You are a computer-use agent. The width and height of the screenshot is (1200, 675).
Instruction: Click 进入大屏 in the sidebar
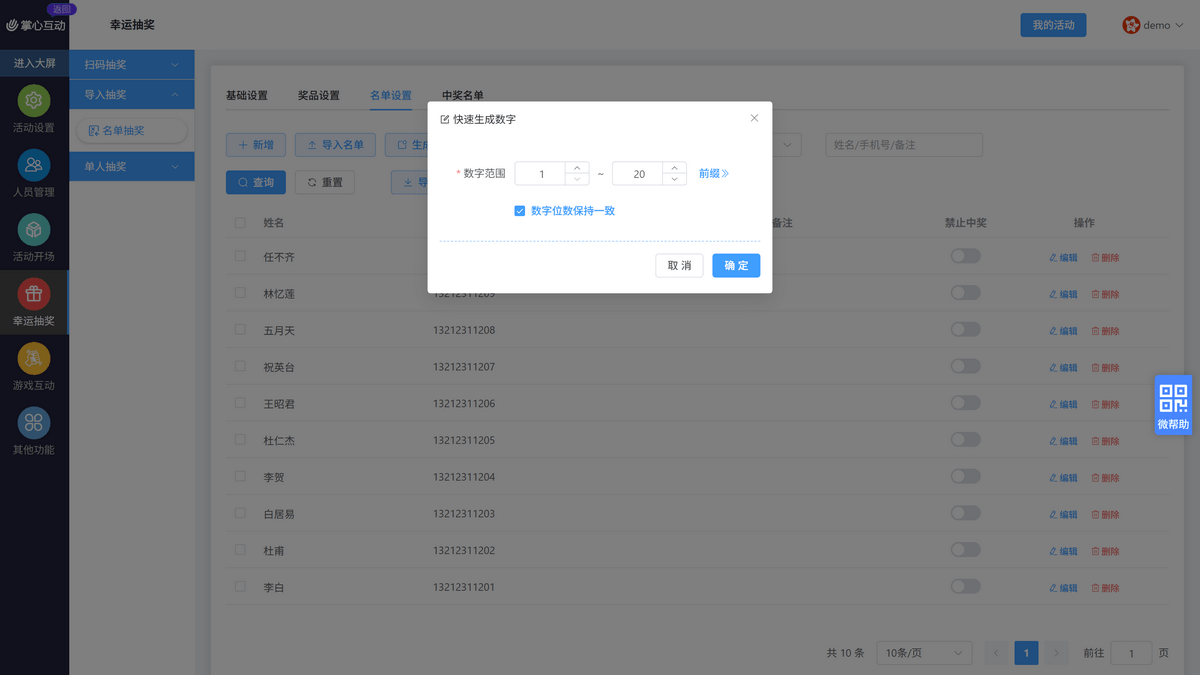[34, 63]
